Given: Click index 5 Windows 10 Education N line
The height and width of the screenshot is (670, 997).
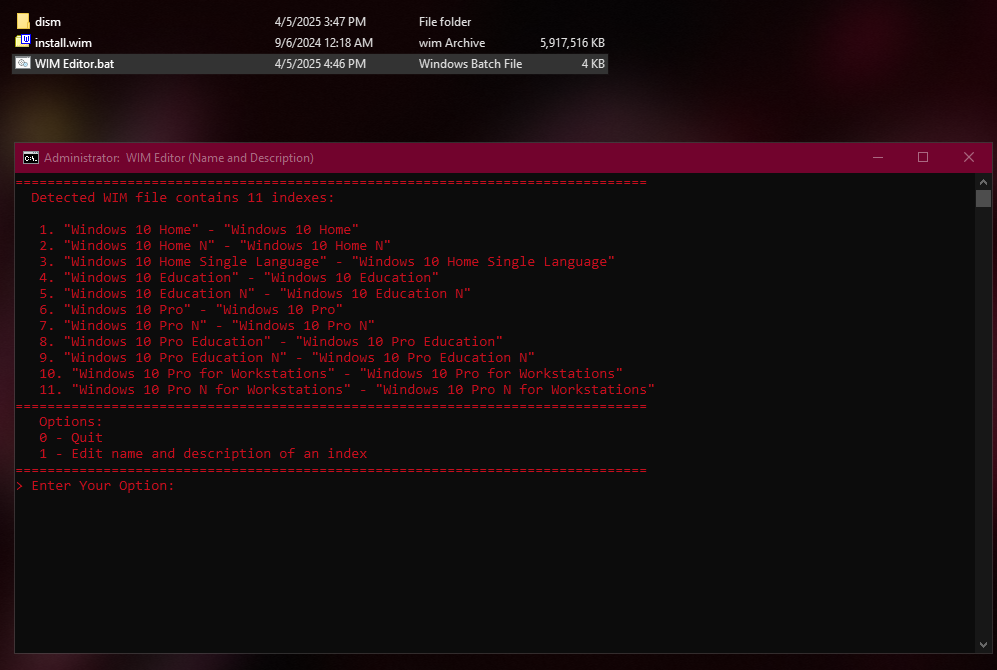Looking at the screenshot, I should 254,293.
